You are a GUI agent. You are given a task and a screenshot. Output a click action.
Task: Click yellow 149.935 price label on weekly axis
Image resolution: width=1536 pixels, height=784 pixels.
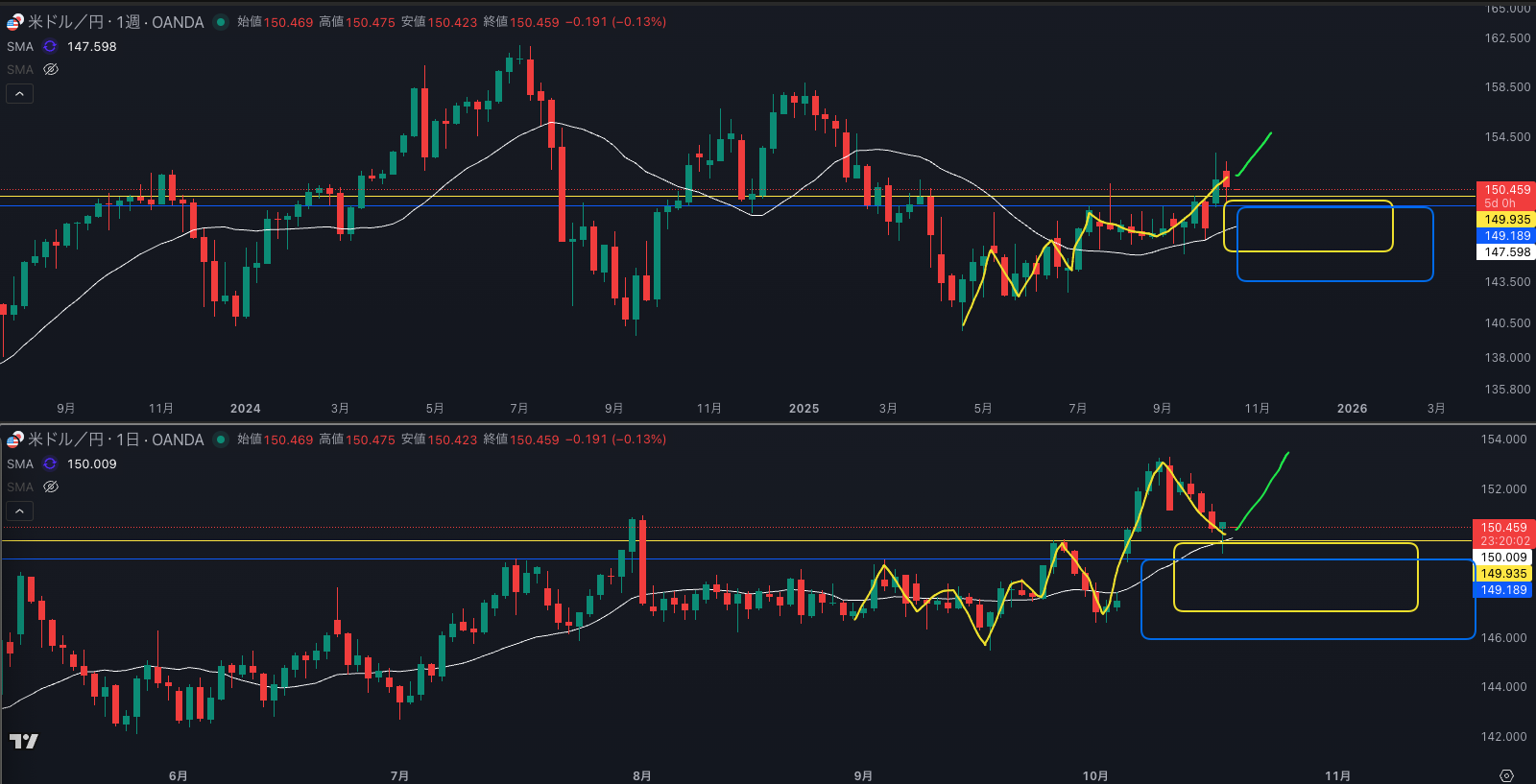click(1506, 220)
